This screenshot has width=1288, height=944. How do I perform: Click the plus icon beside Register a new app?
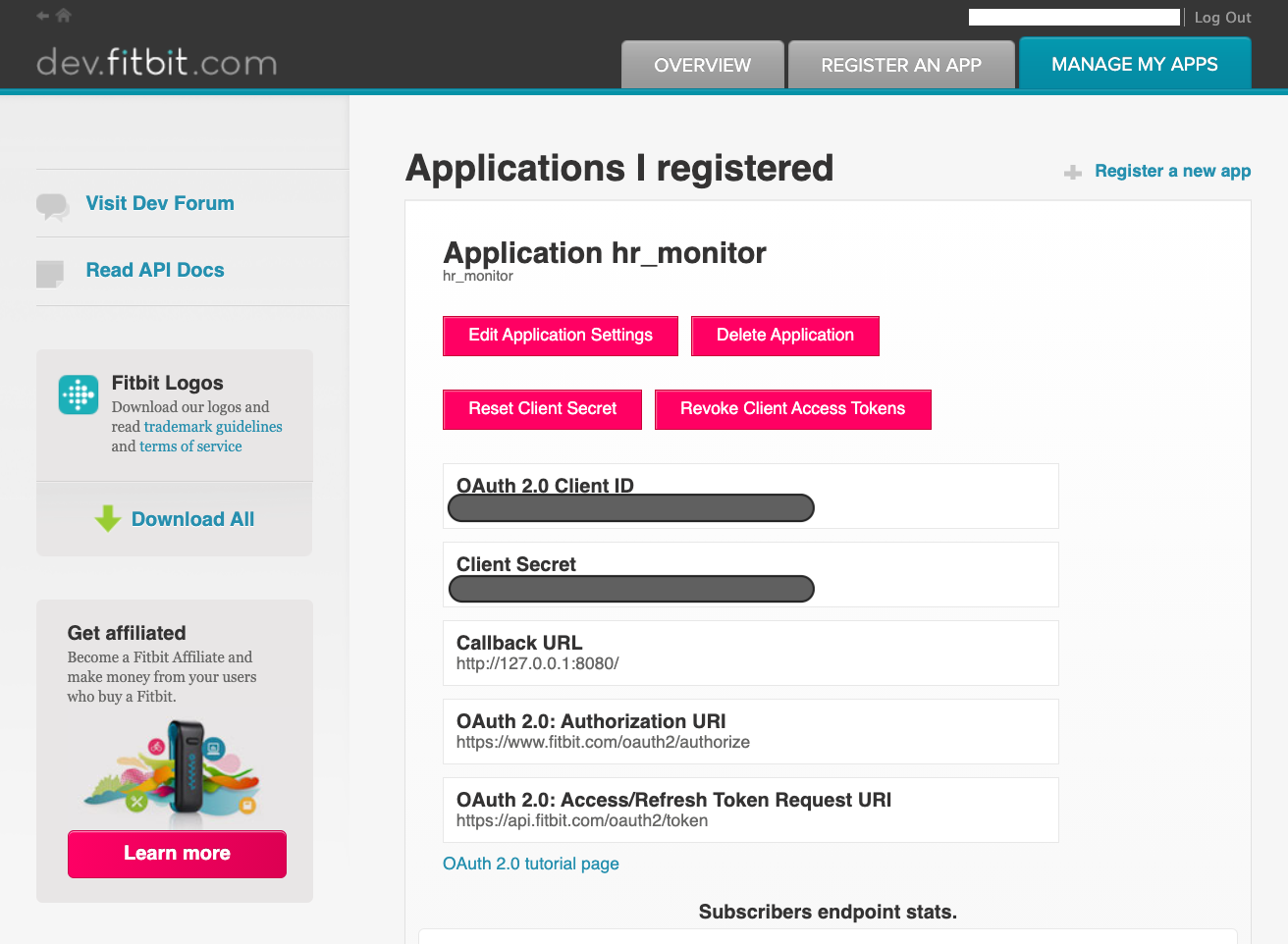coord(1073,172)
